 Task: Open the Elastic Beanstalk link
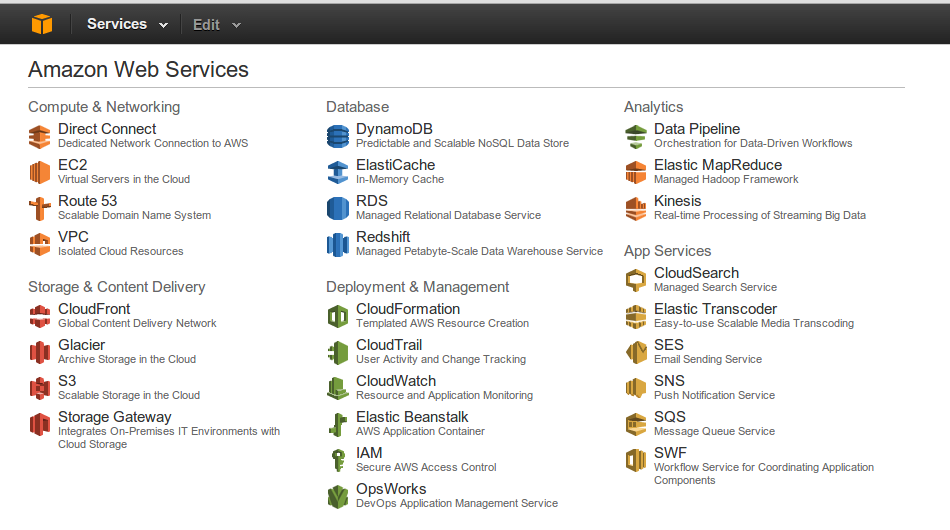point(412,417)
